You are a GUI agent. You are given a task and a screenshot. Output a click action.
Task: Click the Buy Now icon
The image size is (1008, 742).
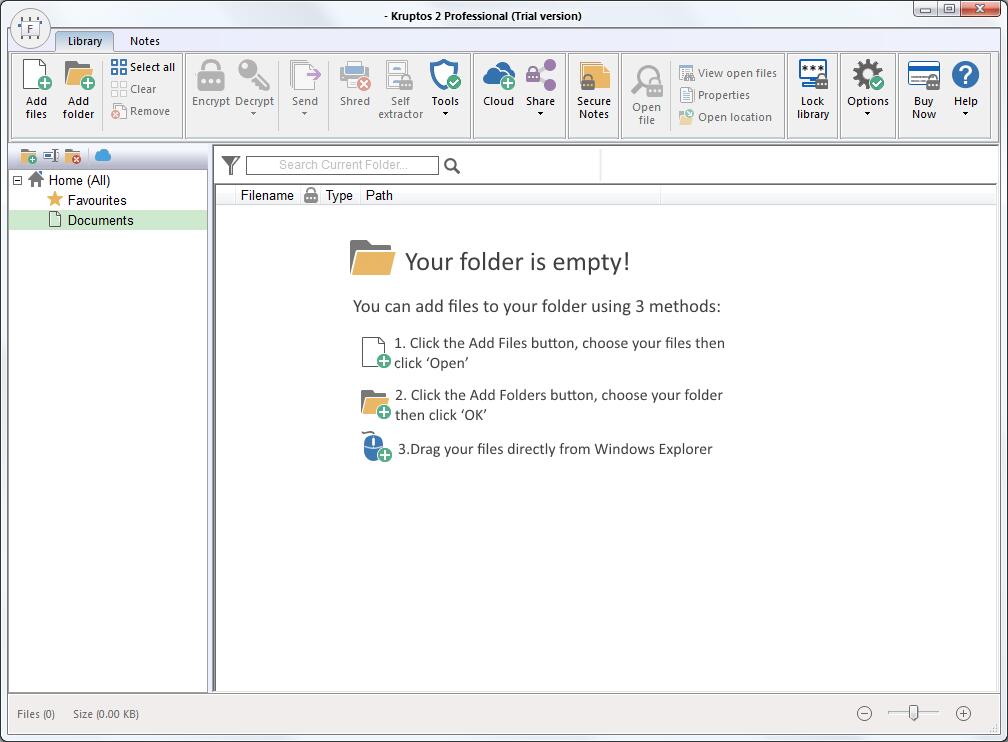coord(923,90)
